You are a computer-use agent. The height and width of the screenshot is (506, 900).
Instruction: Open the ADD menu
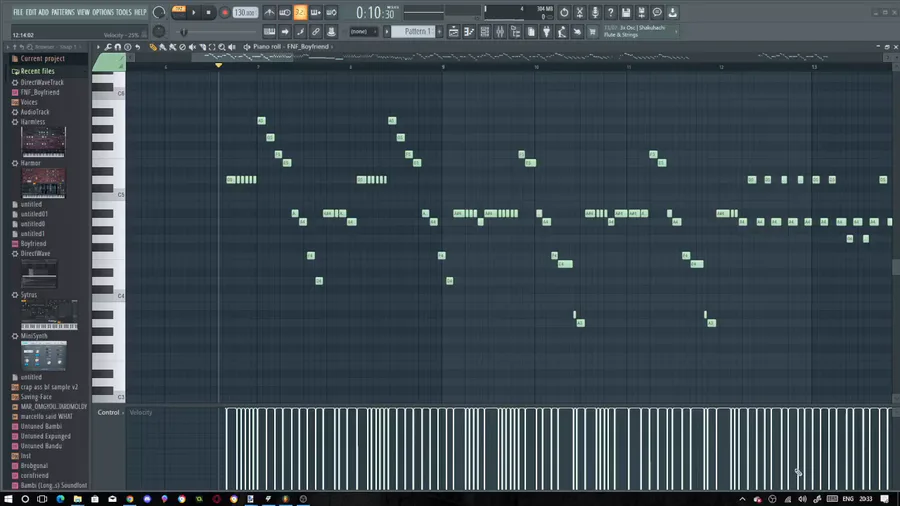44,12
